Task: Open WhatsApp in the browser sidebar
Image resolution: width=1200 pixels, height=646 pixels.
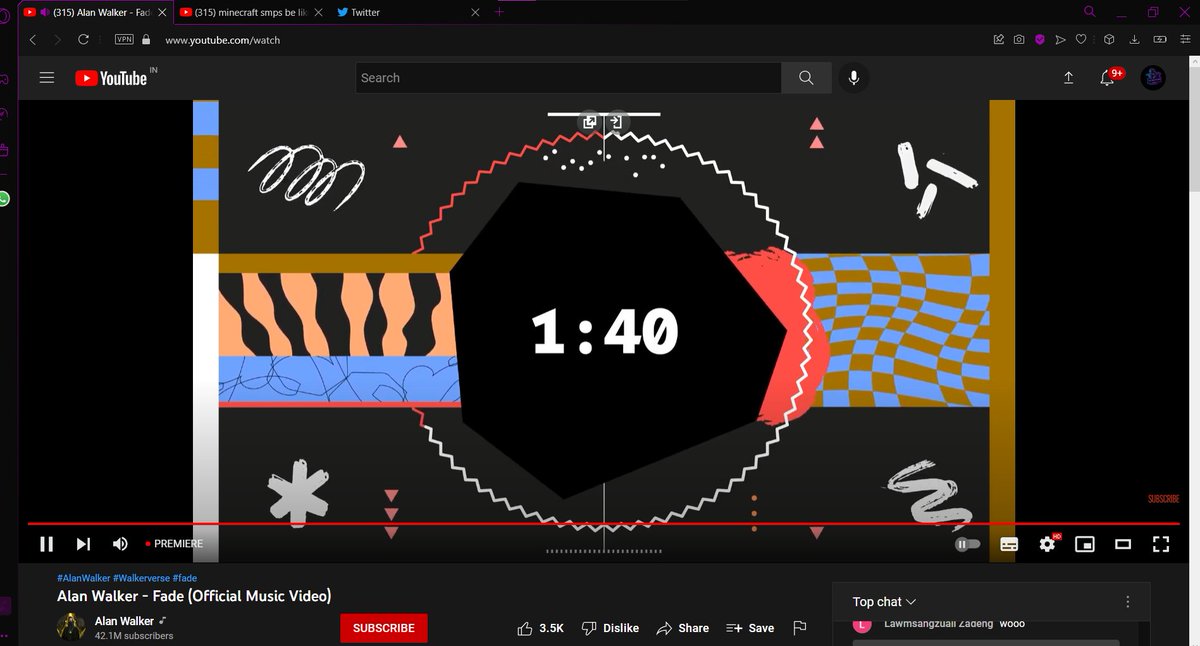Action: (4, 199)
